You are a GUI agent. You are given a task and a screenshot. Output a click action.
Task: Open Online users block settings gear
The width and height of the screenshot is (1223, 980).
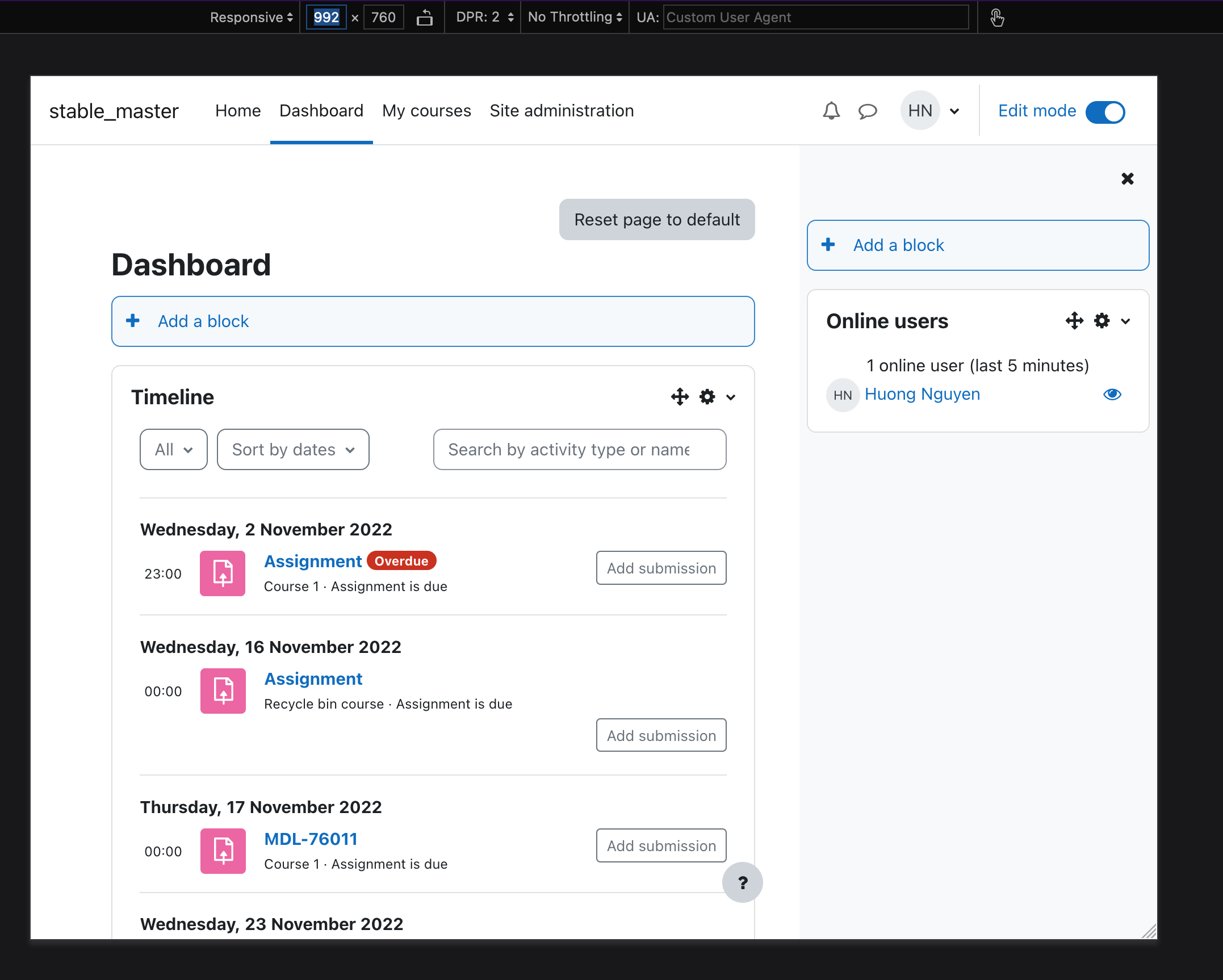1102,321
